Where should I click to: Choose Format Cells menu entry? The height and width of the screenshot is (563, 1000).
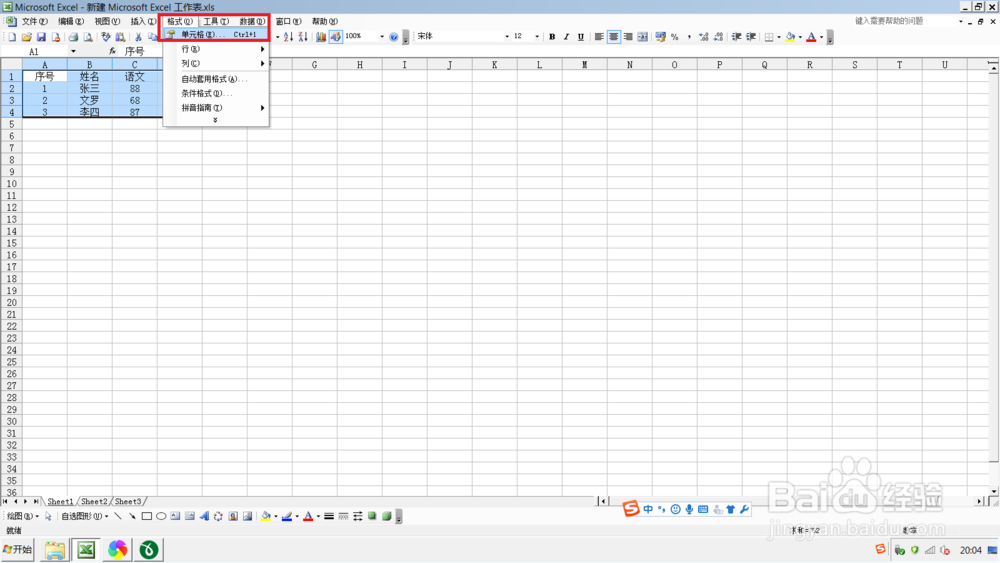pyautogui.click(x=216, y=34)
